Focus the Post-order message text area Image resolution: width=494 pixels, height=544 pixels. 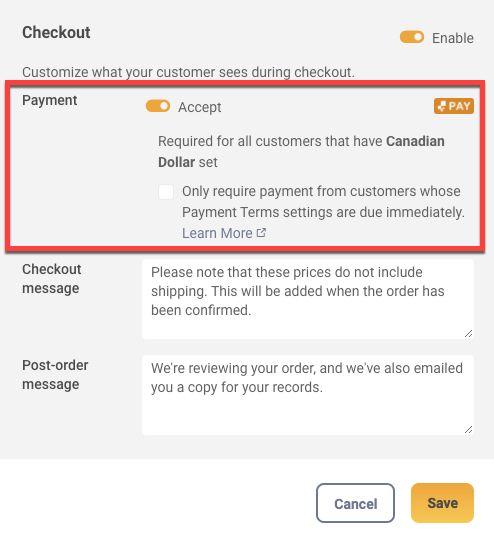pos(308,395)
